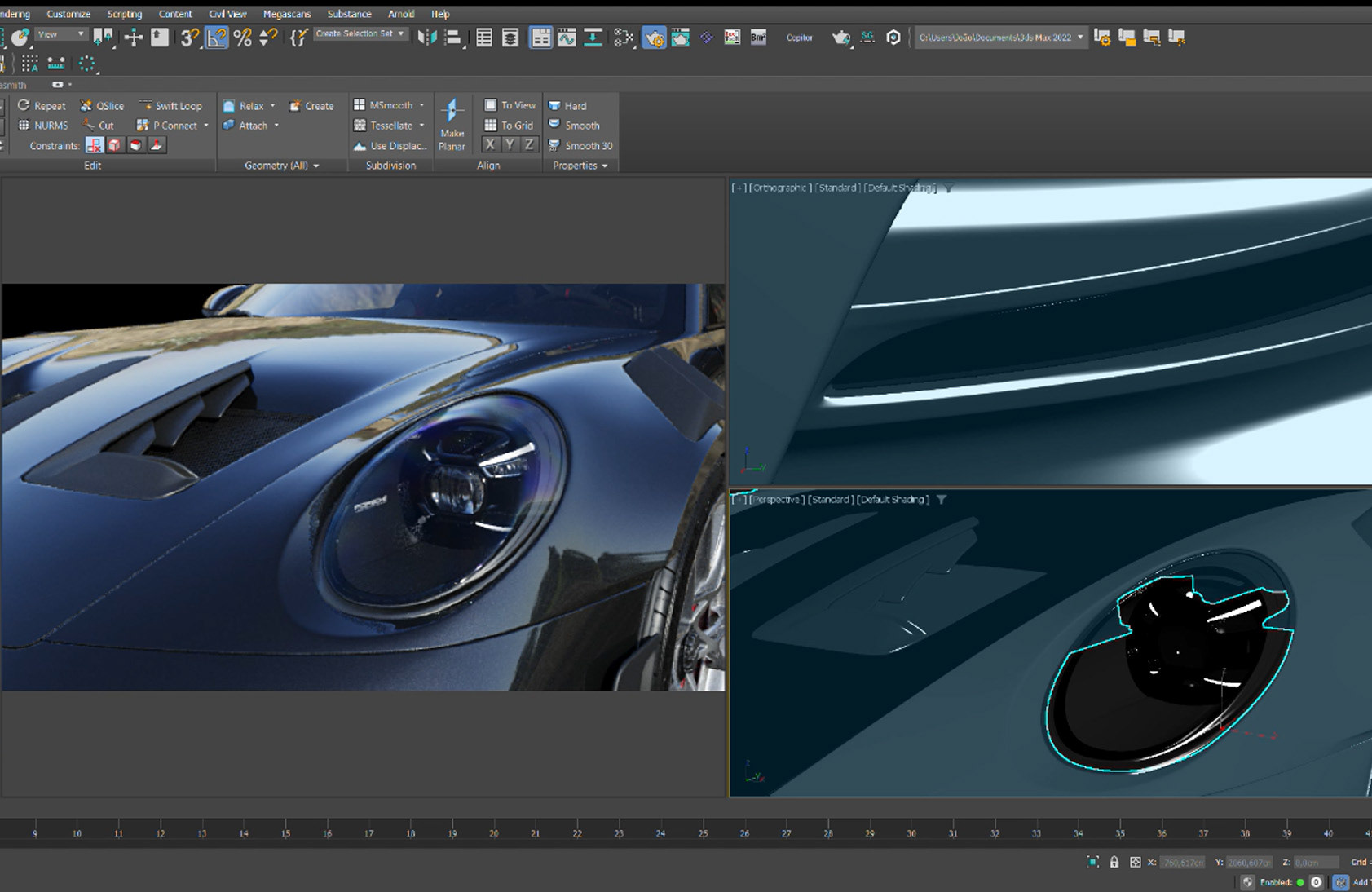Click the Mirror tool icon
This screenshot has height=892, width=1372.
coord(426,38)
